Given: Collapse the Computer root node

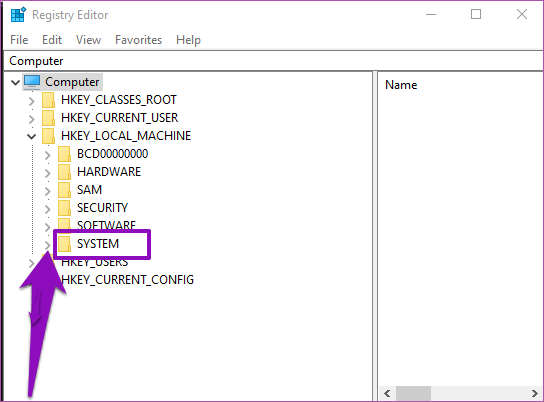Looking at the screenshot, I should (15, 83).
